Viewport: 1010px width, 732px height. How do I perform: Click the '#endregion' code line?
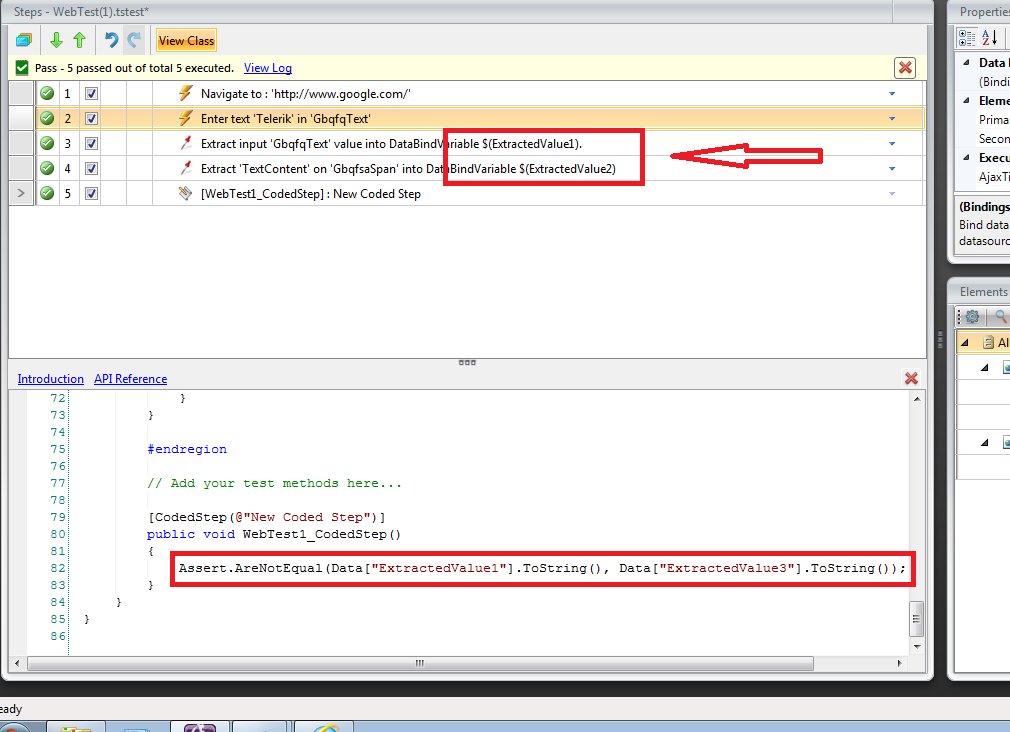click(187, 449)
